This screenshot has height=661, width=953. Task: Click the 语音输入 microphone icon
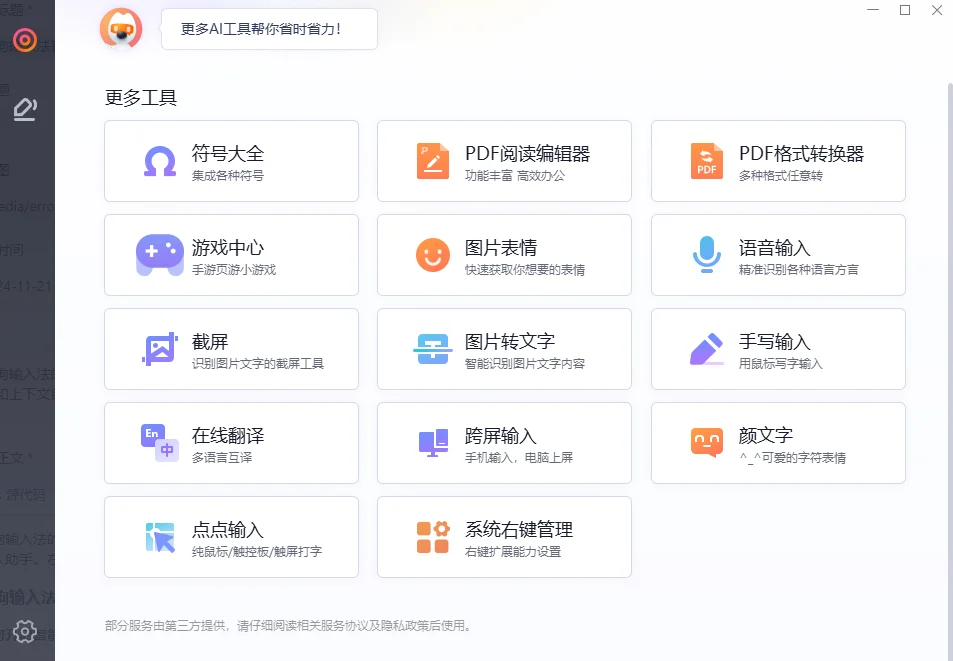[x=707, y=255]
